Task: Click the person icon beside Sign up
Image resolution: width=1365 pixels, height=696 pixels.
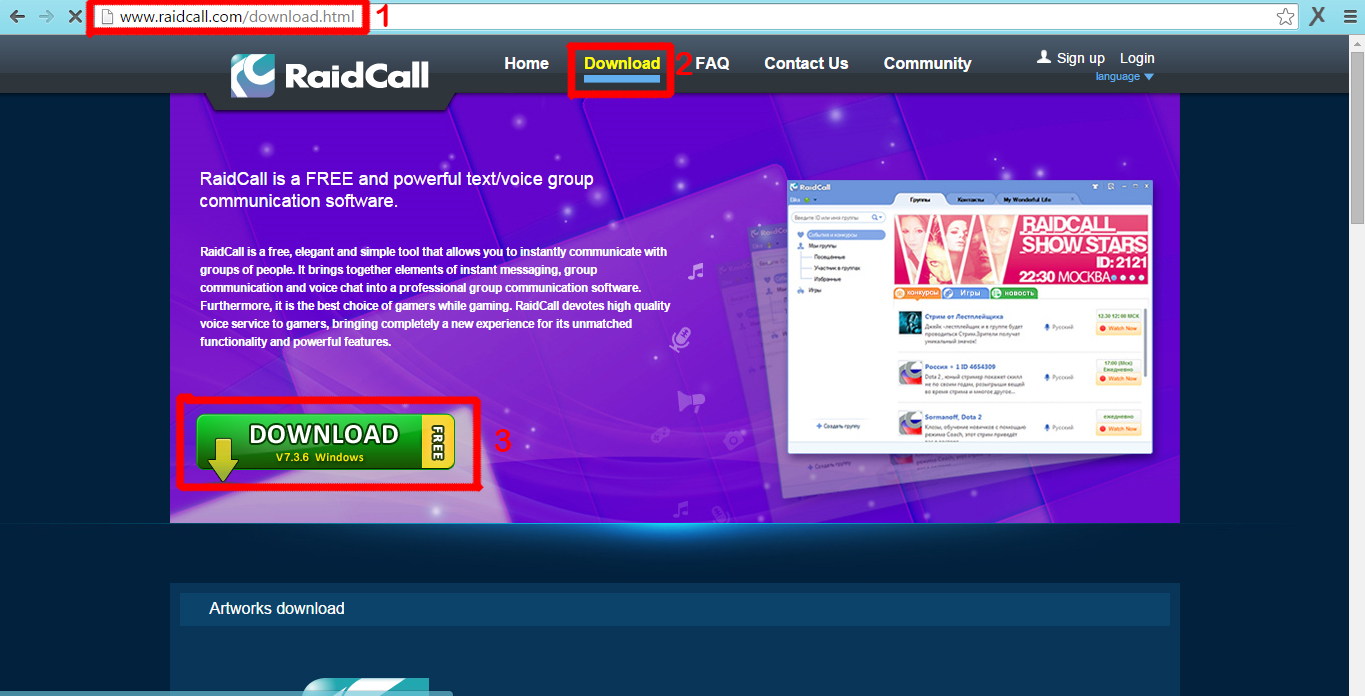Action: click(x=1044, y=57)
